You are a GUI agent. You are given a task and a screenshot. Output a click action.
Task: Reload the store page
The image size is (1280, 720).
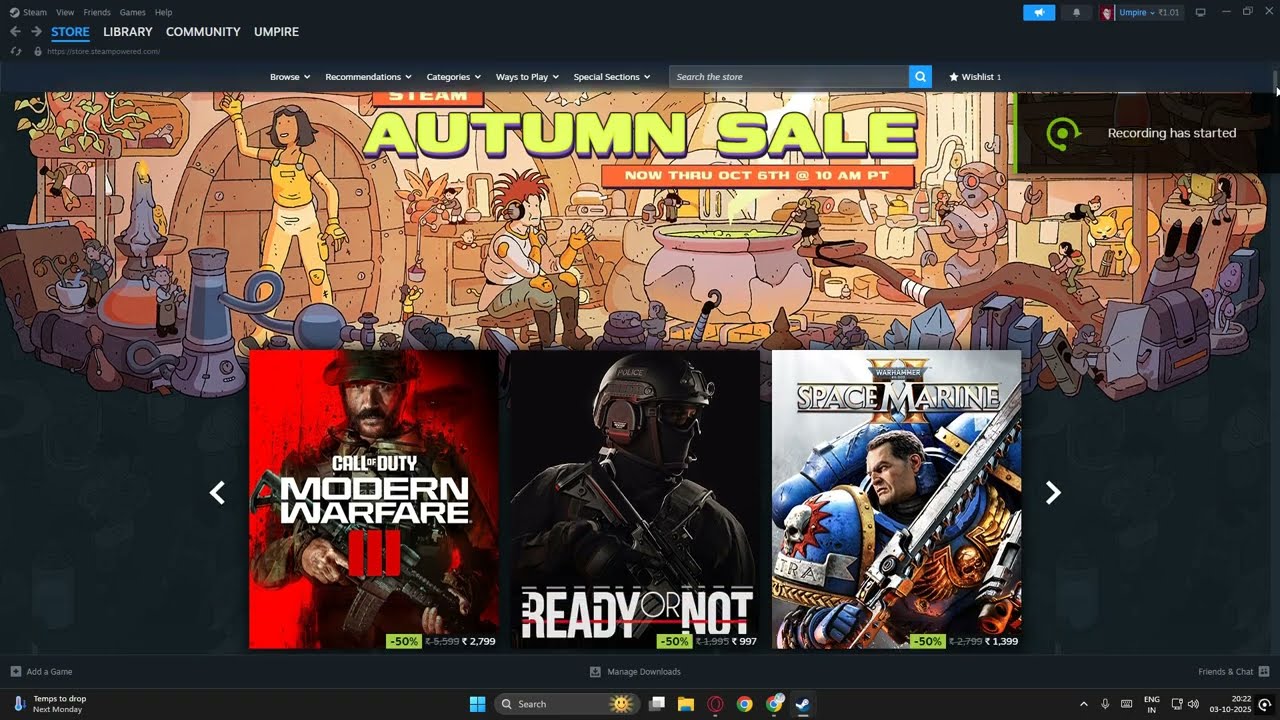15,51
